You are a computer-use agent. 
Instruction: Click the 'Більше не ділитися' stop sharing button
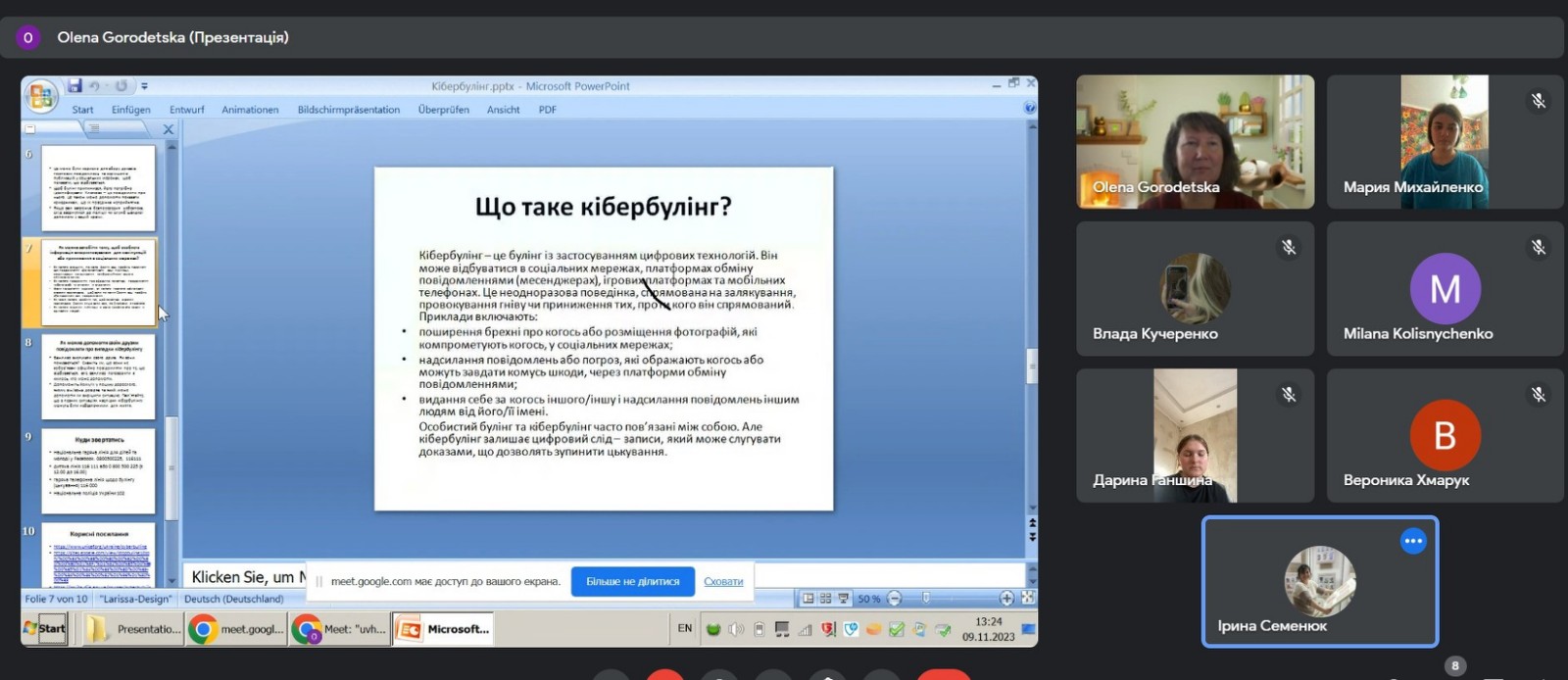tap(632, 581)
